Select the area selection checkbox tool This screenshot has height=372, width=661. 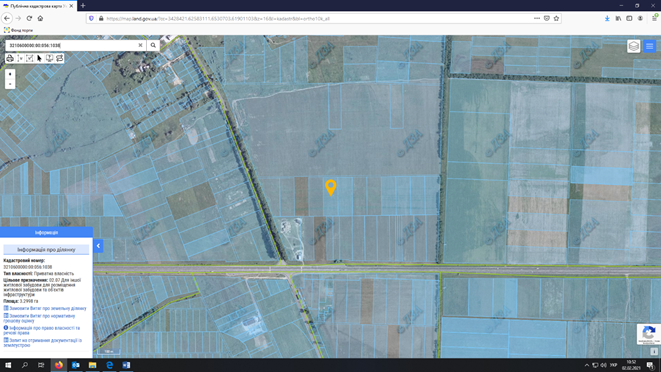click(30, 58)
